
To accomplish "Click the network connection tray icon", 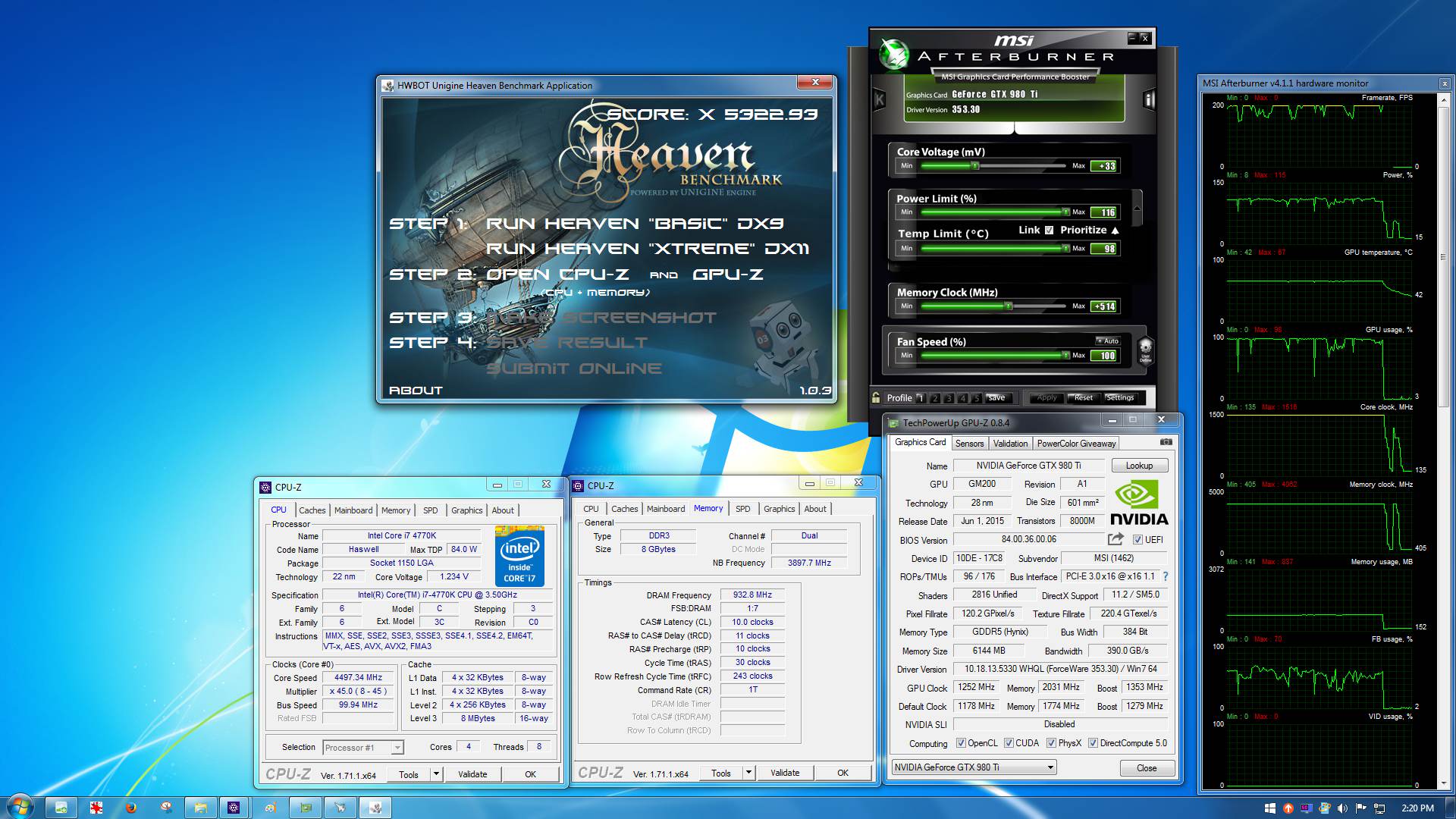I will (x=1379, y=808).
